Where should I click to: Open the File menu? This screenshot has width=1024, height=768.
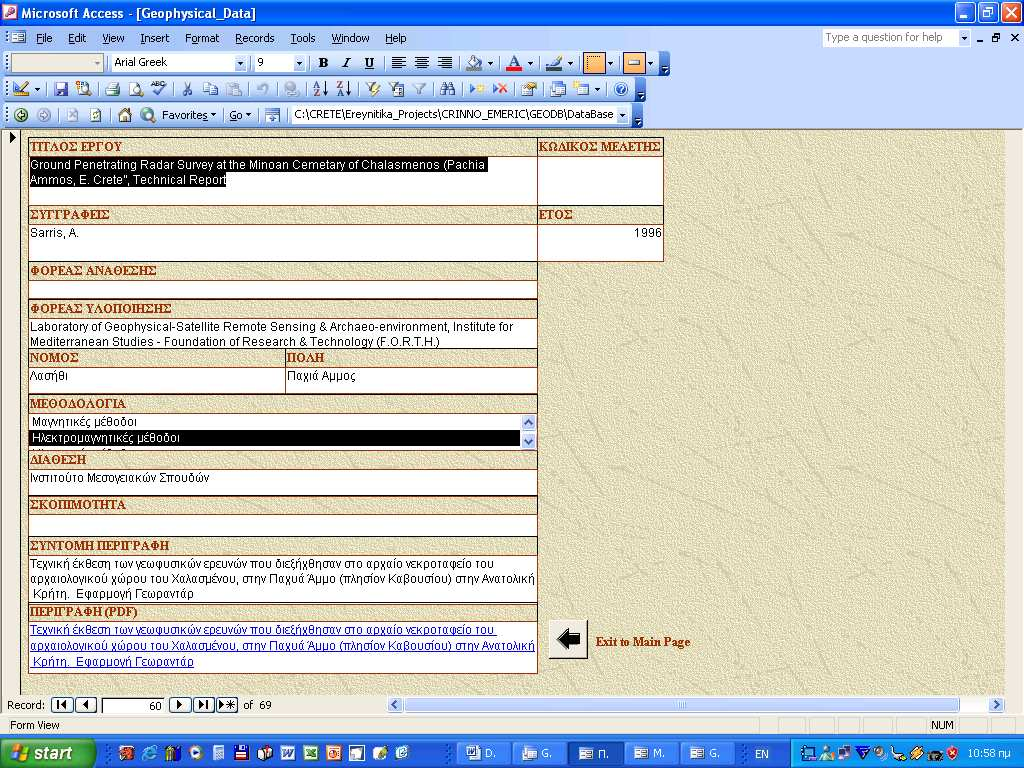click(x=44, y=38)
